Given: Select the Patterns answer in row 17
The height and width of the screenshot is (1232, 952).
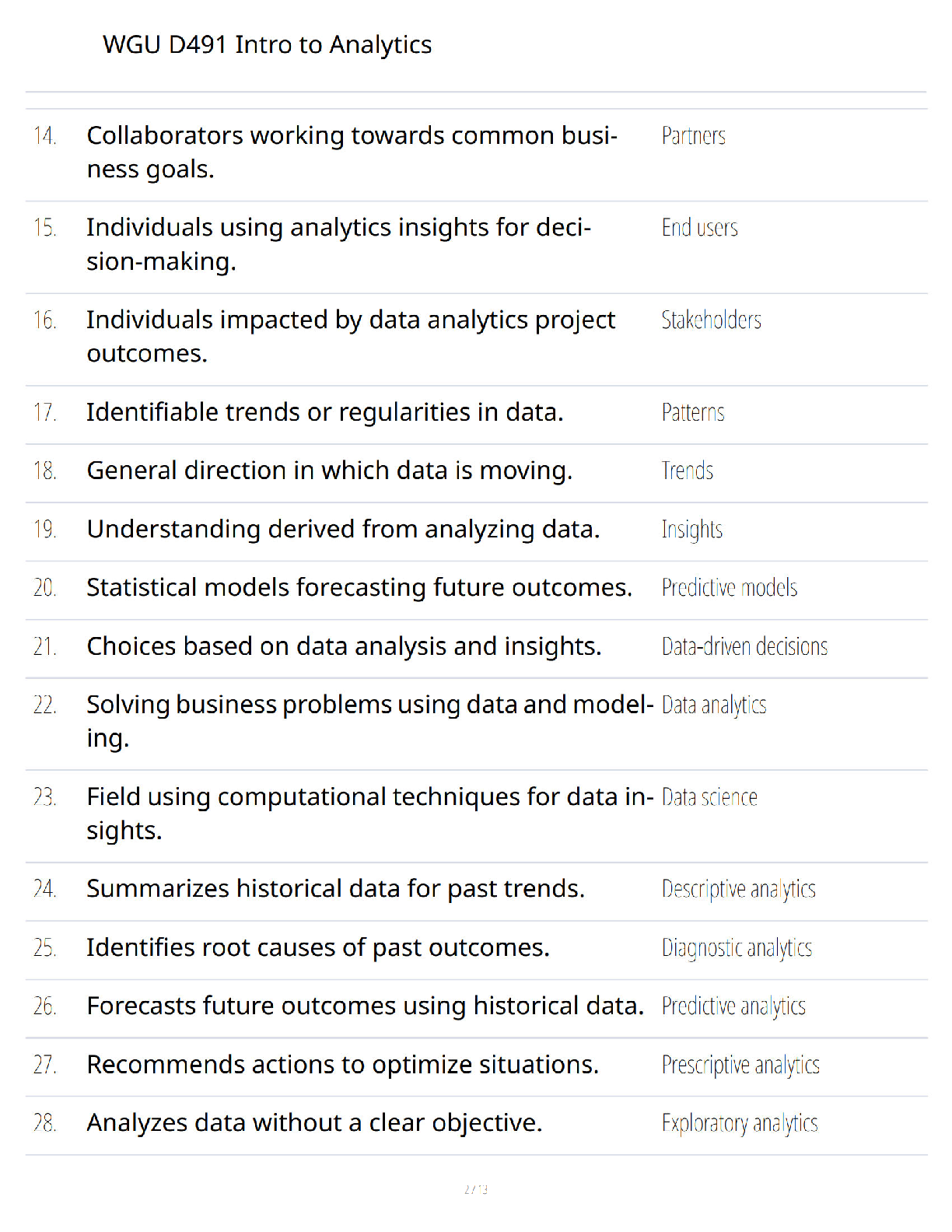Looking at the screenshot, I should point(692,412).
